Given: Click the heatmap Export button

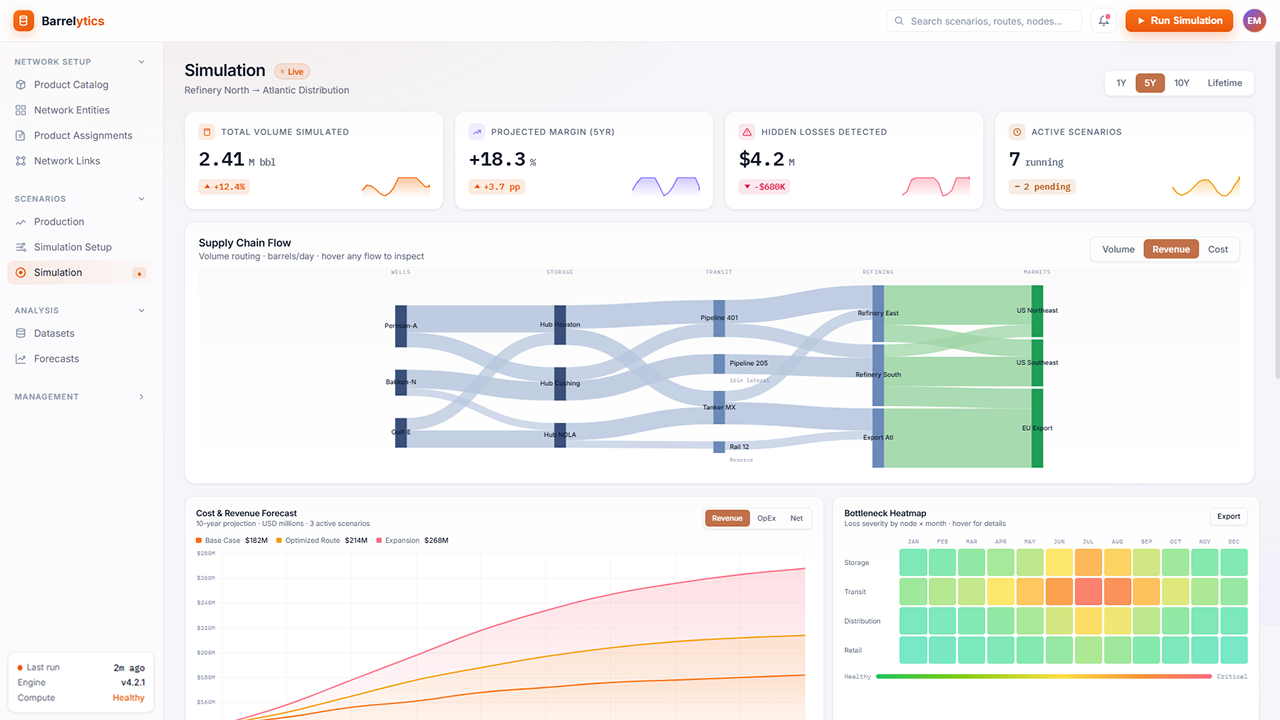Looking at the screenshot, I should click(x=1229, y=517).
